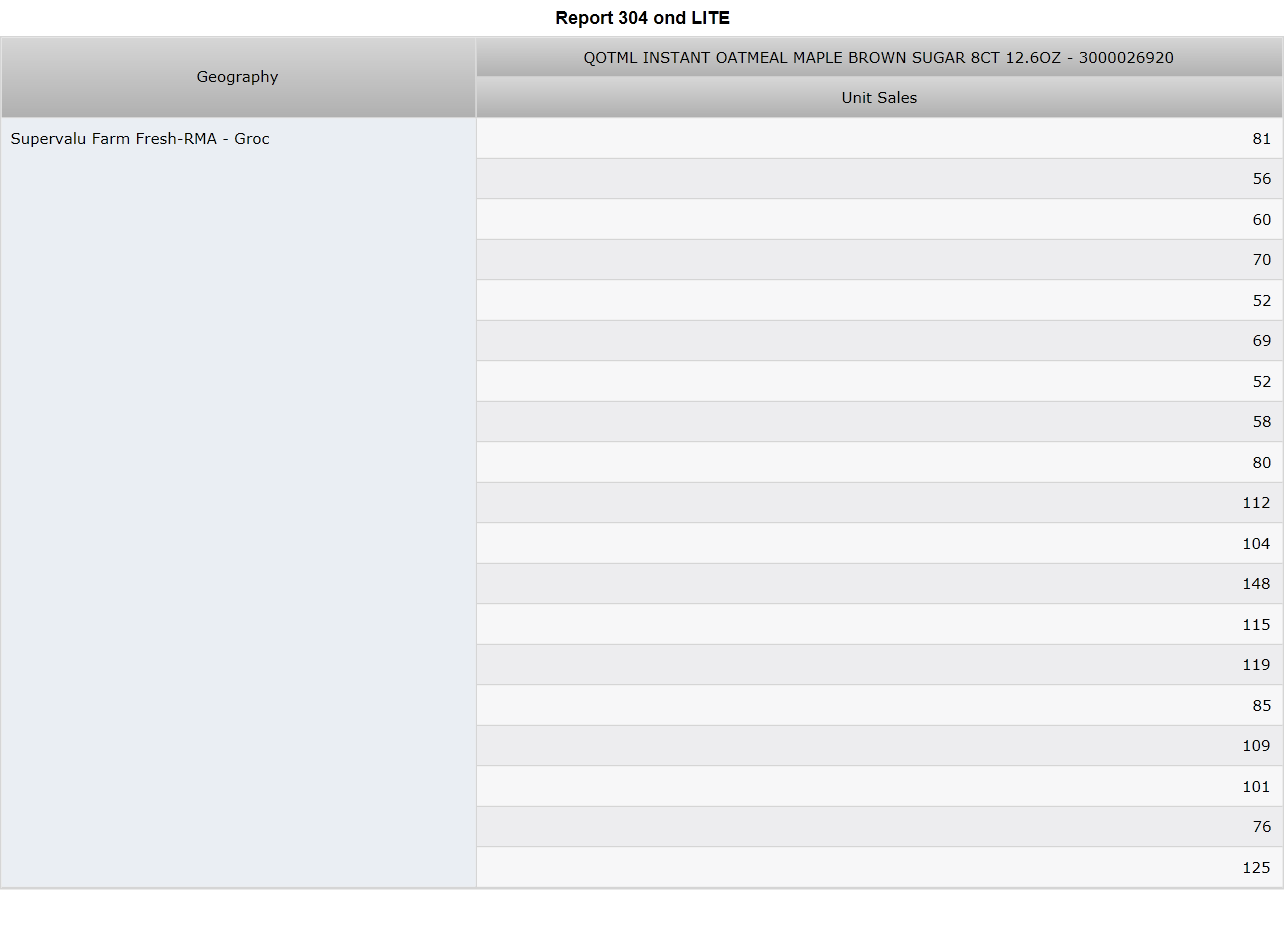Select the cell with value 69

[x=879, y=341]
